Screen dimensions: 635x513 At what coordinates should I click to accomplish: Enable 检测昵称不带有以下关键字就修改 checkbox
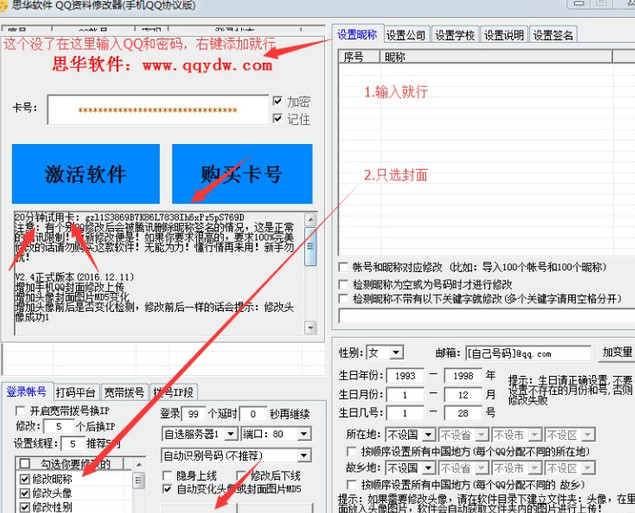[343, 299]
